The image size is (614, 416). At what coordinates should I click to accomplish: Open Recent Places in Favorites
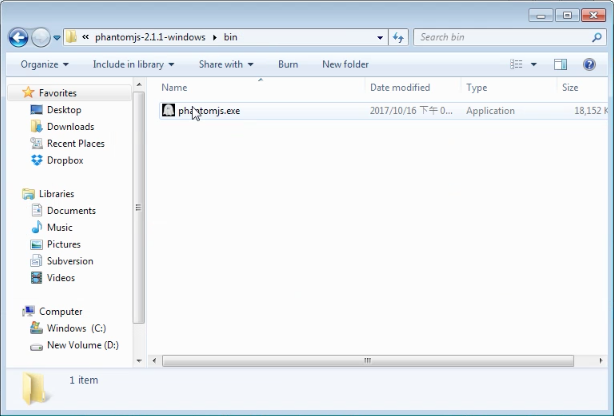[76, 143]
